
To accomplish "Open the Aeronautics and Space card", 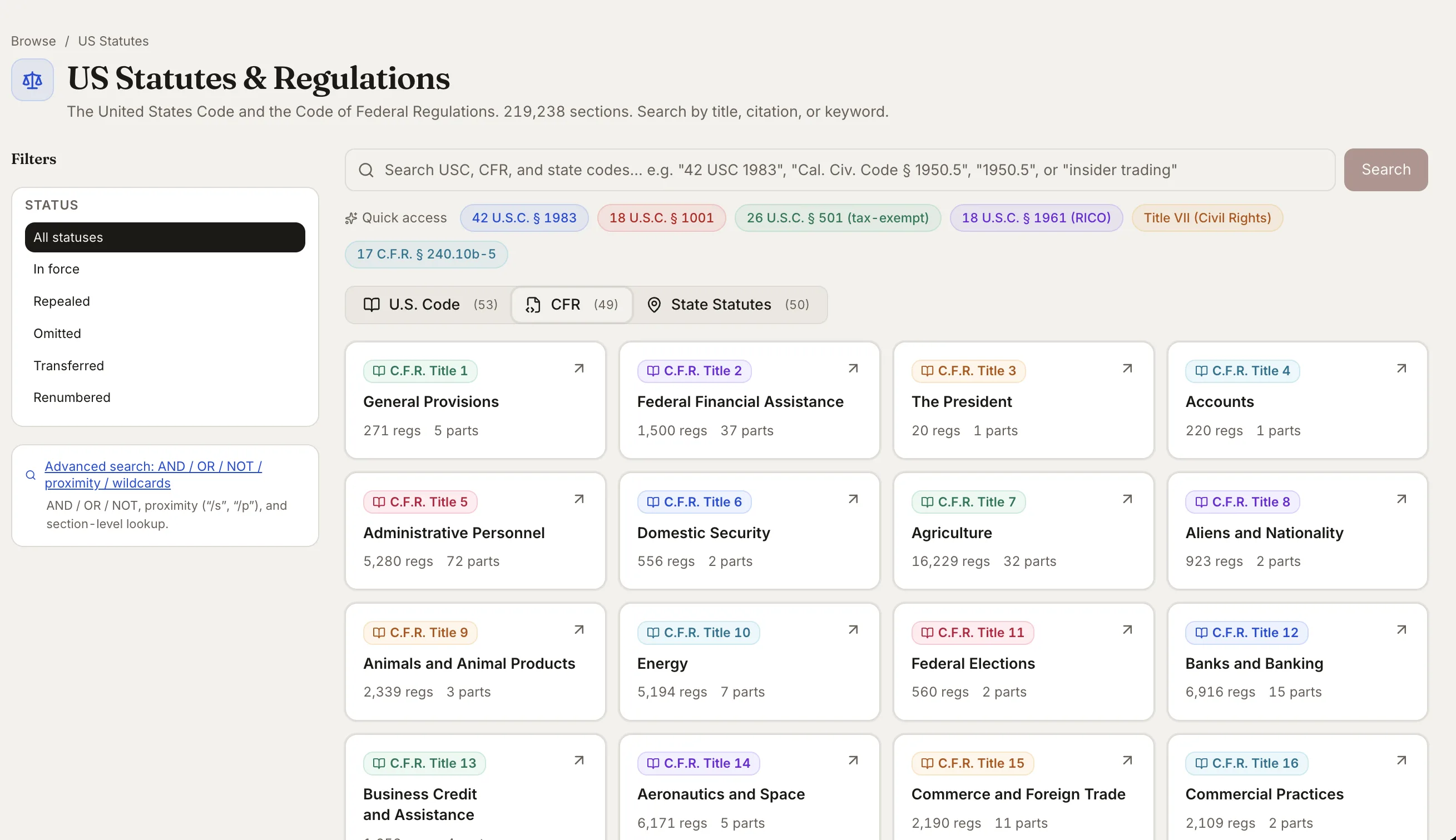I will tap(749, 787).
